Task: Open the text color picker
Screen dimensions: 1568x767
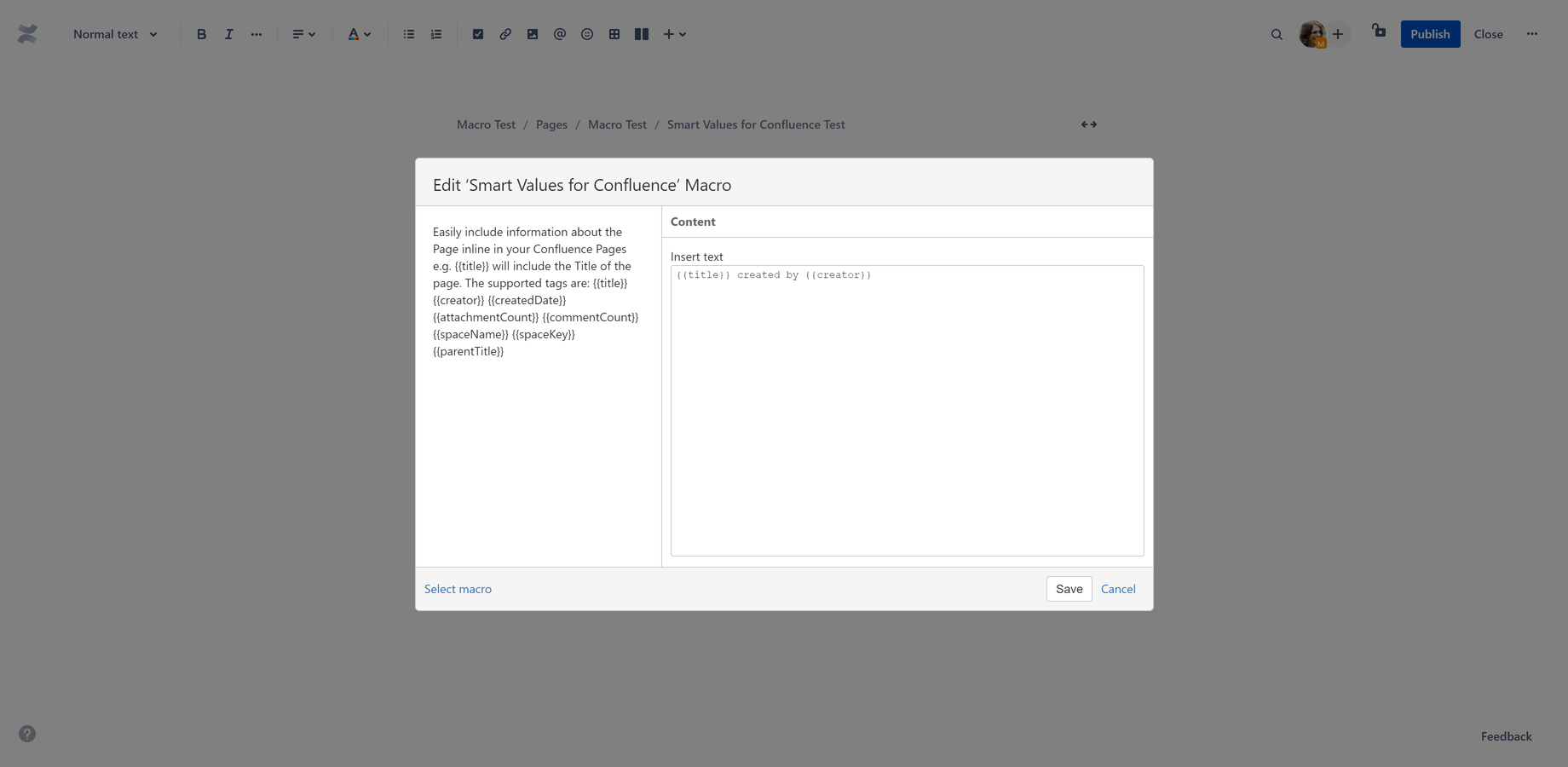Action: (x=359, y=34)
